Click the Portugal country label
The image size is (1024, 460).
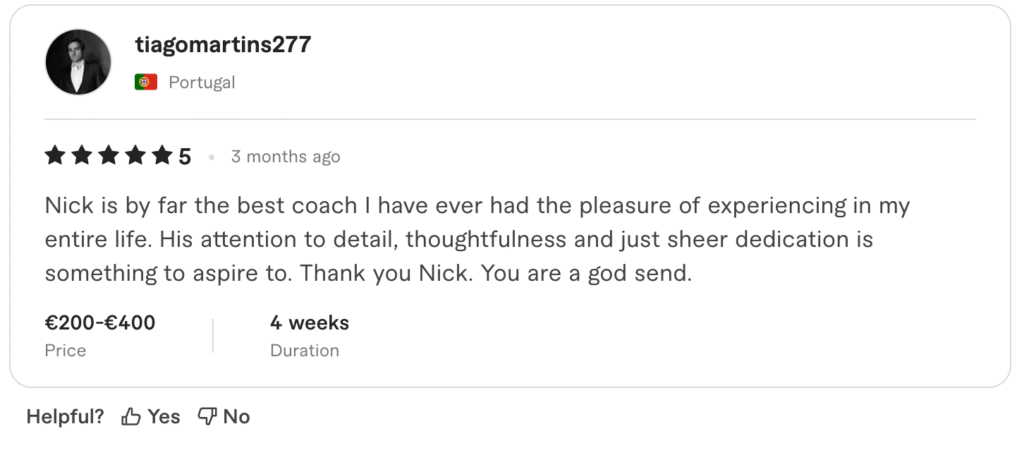point(201,82)
